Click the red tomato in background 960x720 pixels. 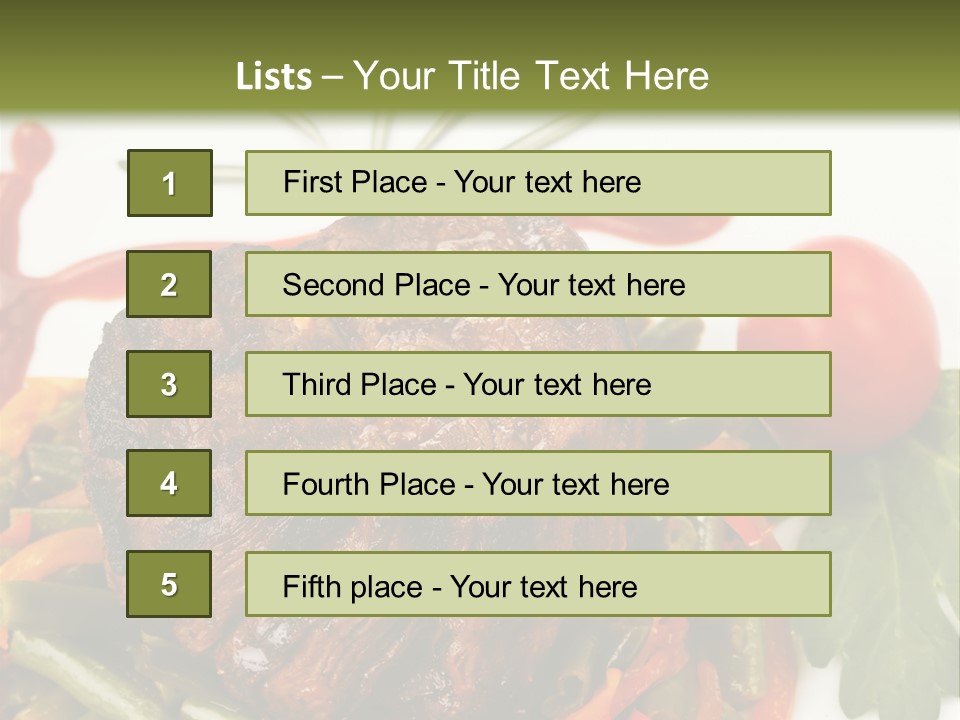880,300
